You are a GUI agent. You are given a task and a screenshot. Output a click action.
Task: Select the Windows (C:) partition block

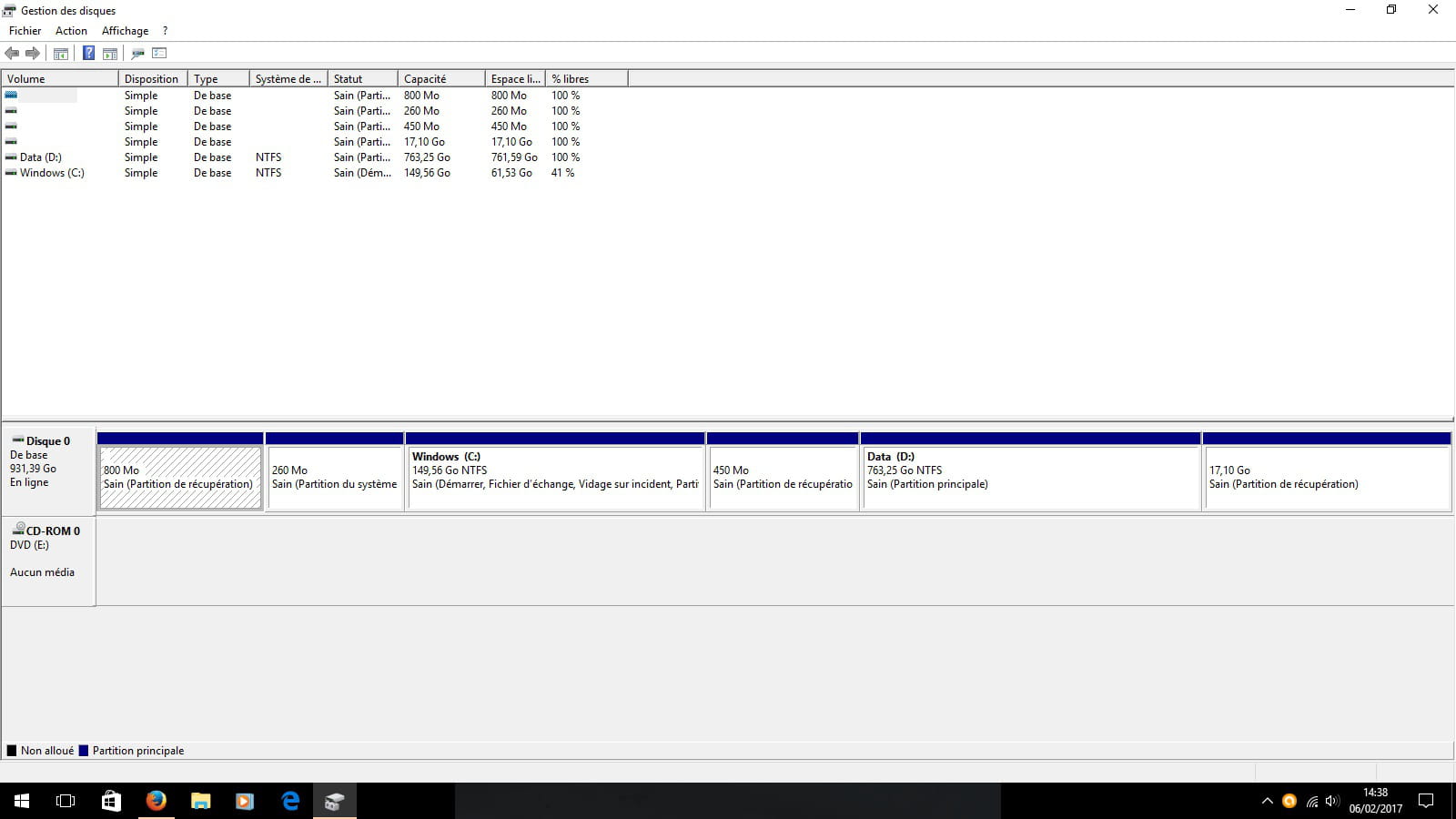[555, 471]
